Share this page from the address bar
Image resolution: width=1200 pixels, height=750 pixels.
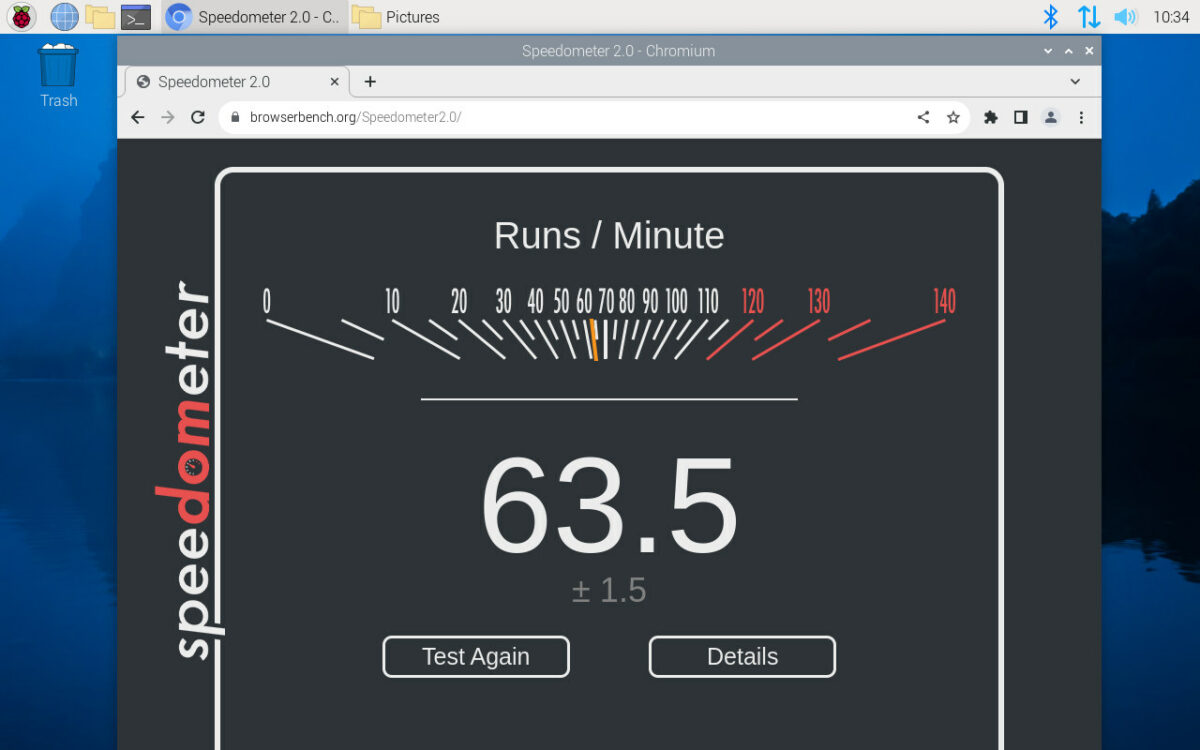(x=923, y=117)
